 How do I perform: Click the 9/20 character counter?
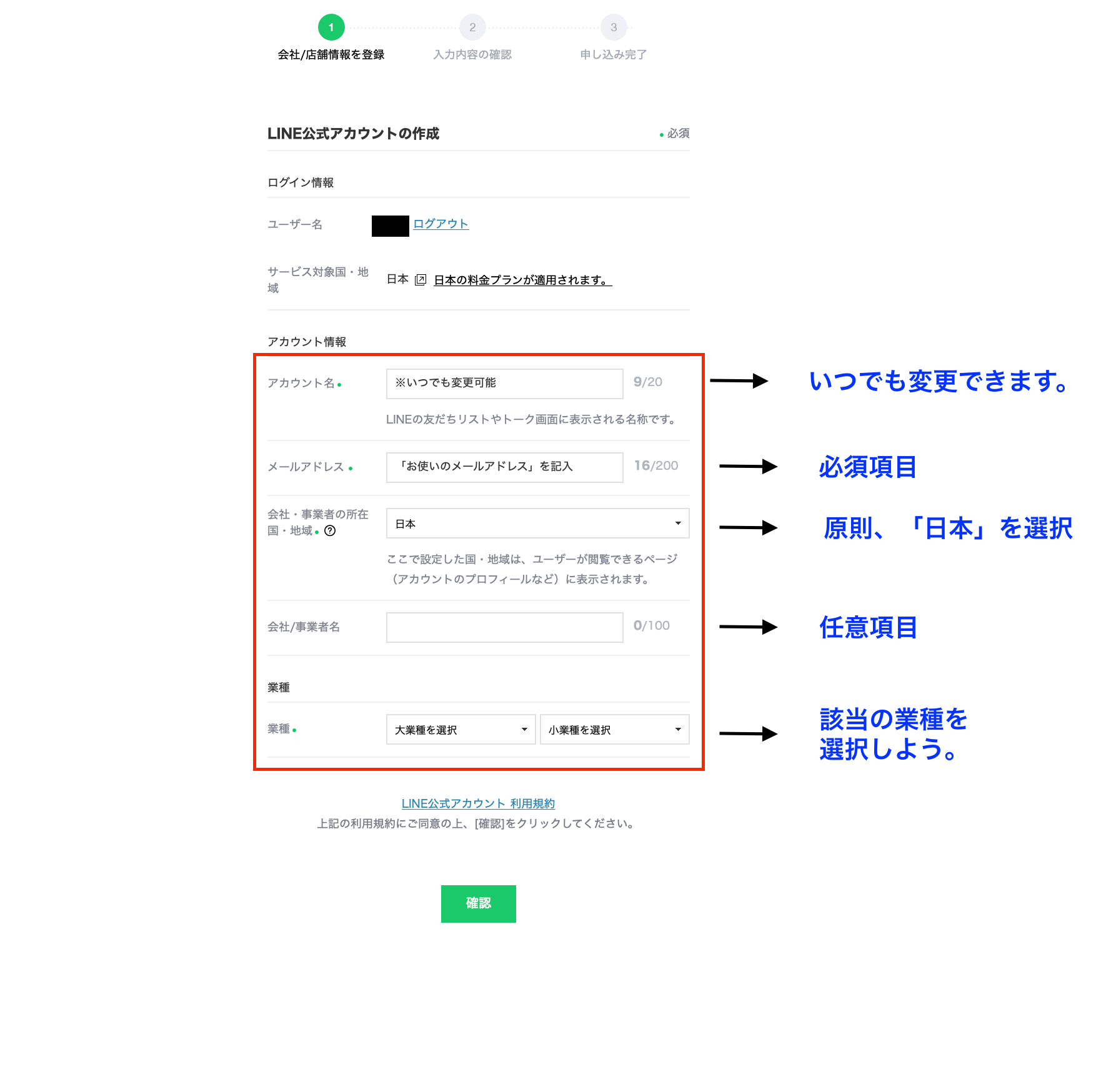[648, 382]
